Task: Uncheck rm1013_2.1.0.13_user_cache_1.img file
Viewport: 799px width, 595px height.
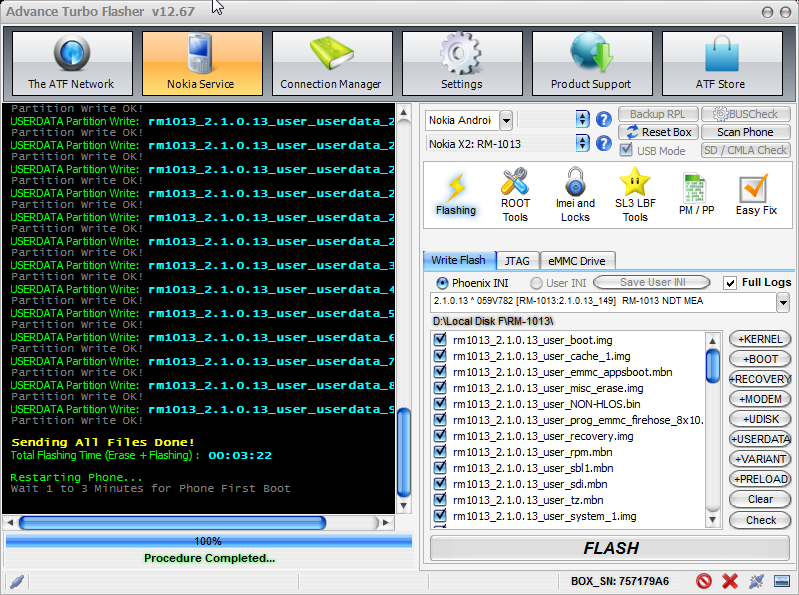Action: tap(440, 356)
